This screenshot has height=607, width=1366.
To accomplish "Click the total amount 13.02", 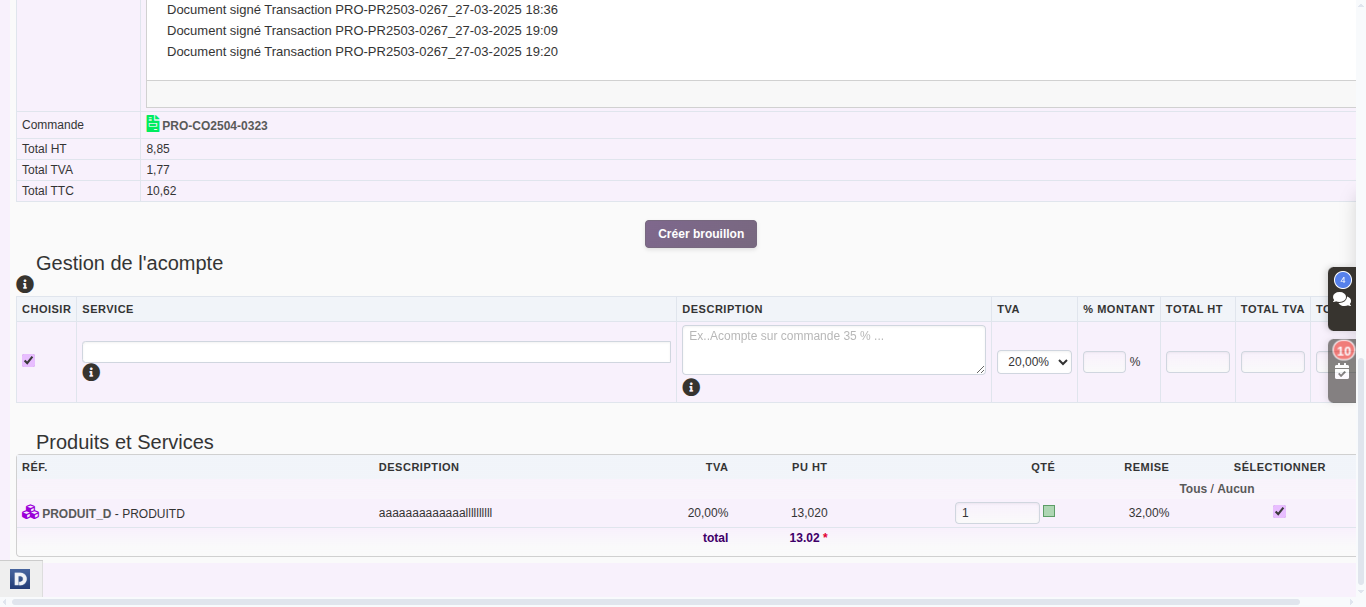I will pos(804,538).
